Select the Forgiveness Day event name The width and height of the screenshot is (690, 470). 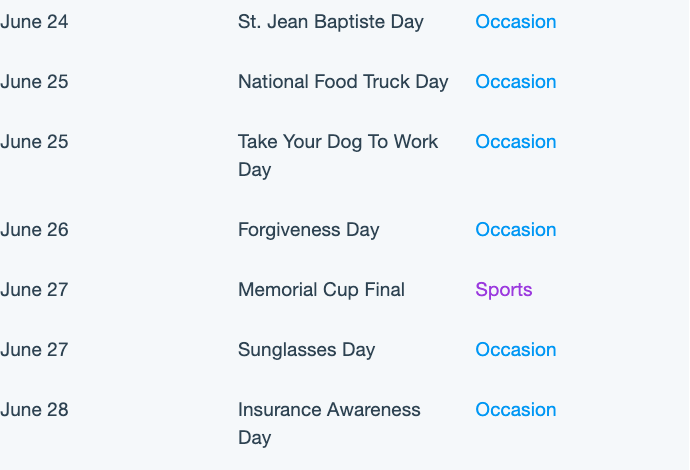(x=308, y=230)
